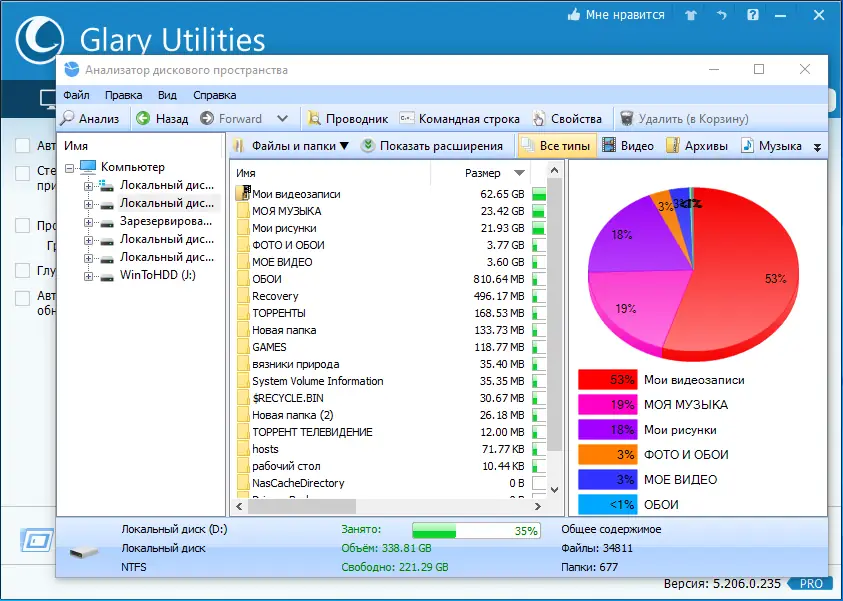The image size is (843, 601).
Task: Toggle the first Авт checkbox in Glary Utilities
Action: coord(23,145)
